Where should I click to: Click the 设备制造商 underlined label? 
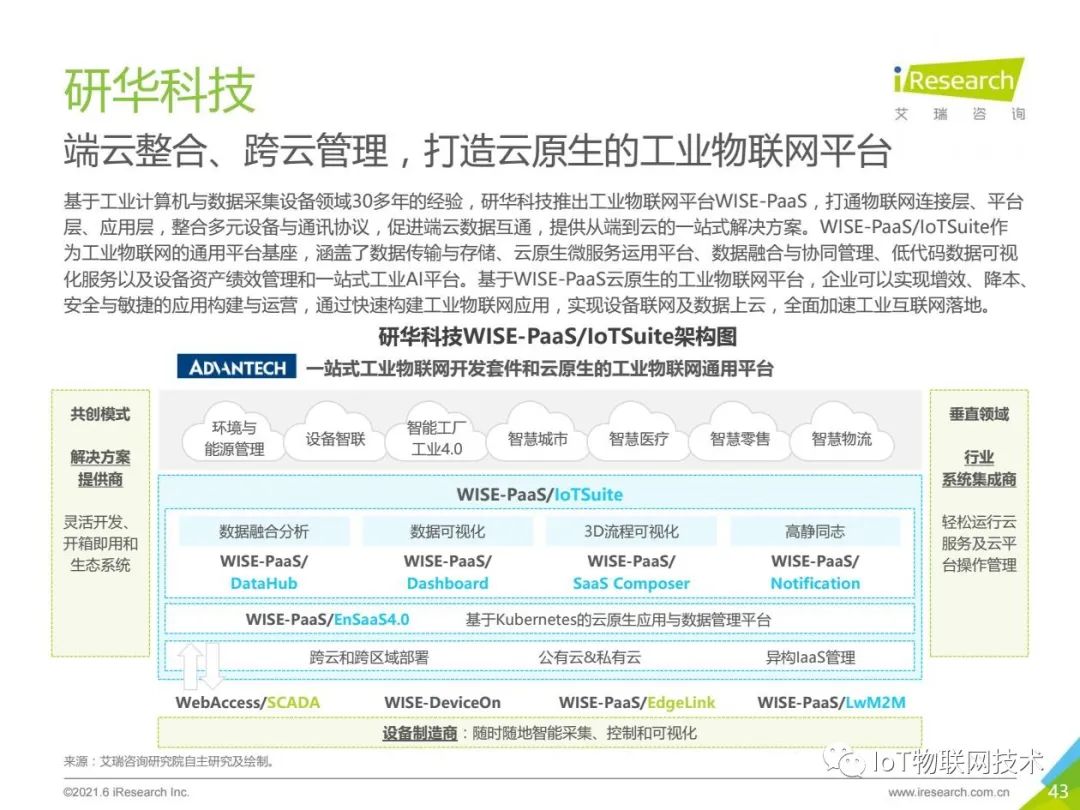(419, 734)
